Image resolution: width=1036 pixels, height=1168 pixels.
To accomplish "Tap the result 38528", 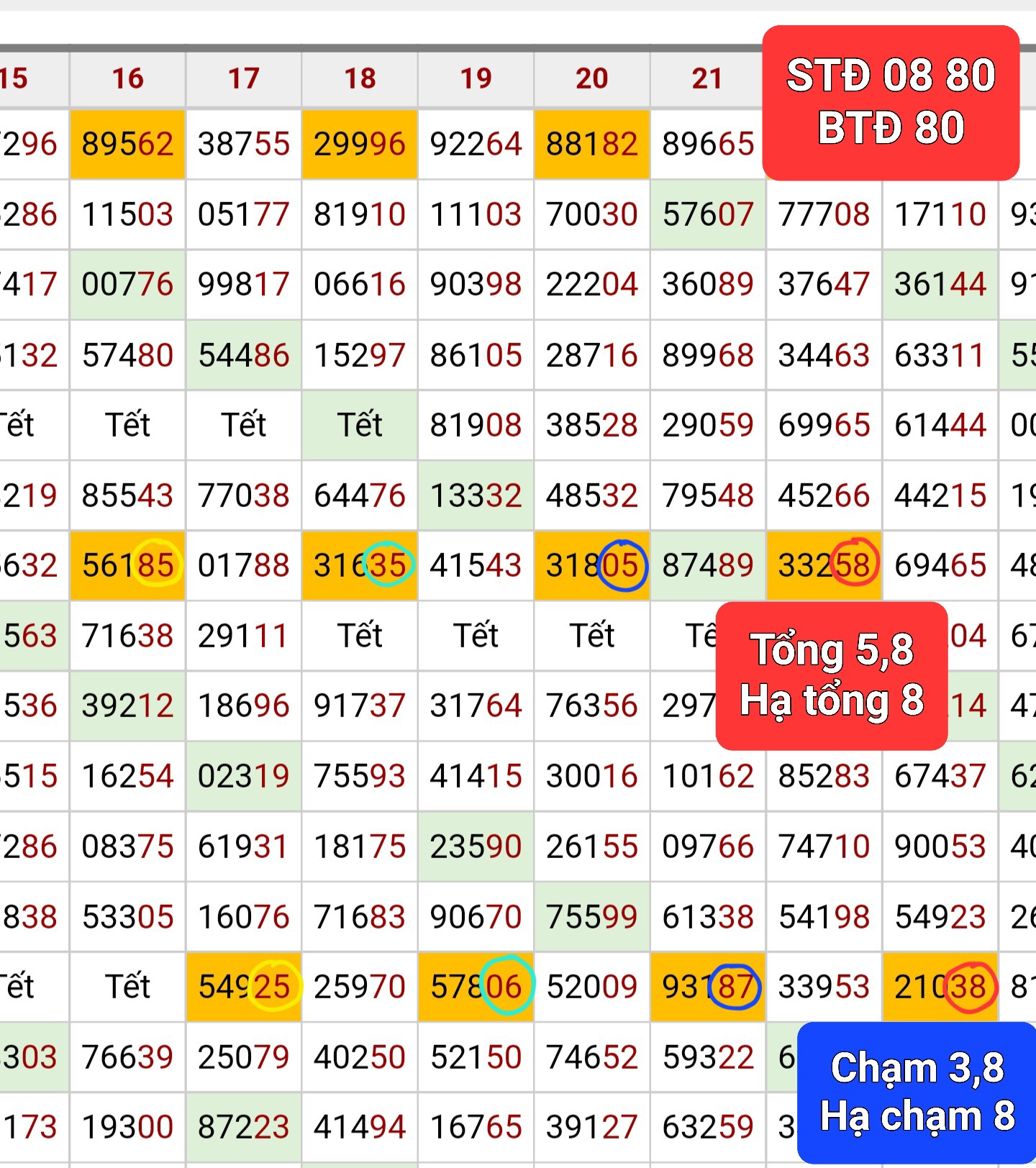I will pos(592,425).
